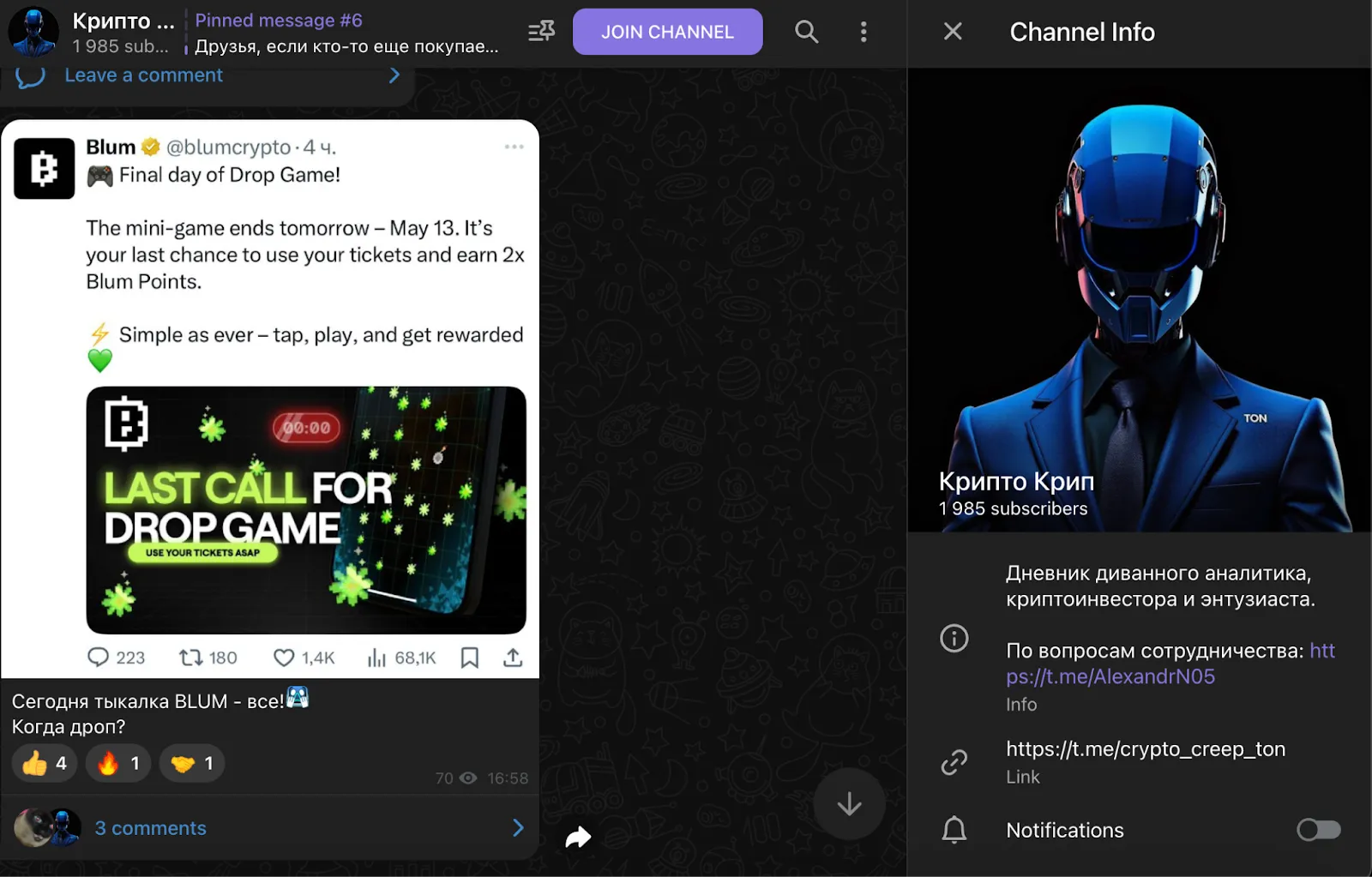Open the three-dot channel options menu
Image resolution: width=1372 pixels, height=877 pixels.
(x=864, y=32)
